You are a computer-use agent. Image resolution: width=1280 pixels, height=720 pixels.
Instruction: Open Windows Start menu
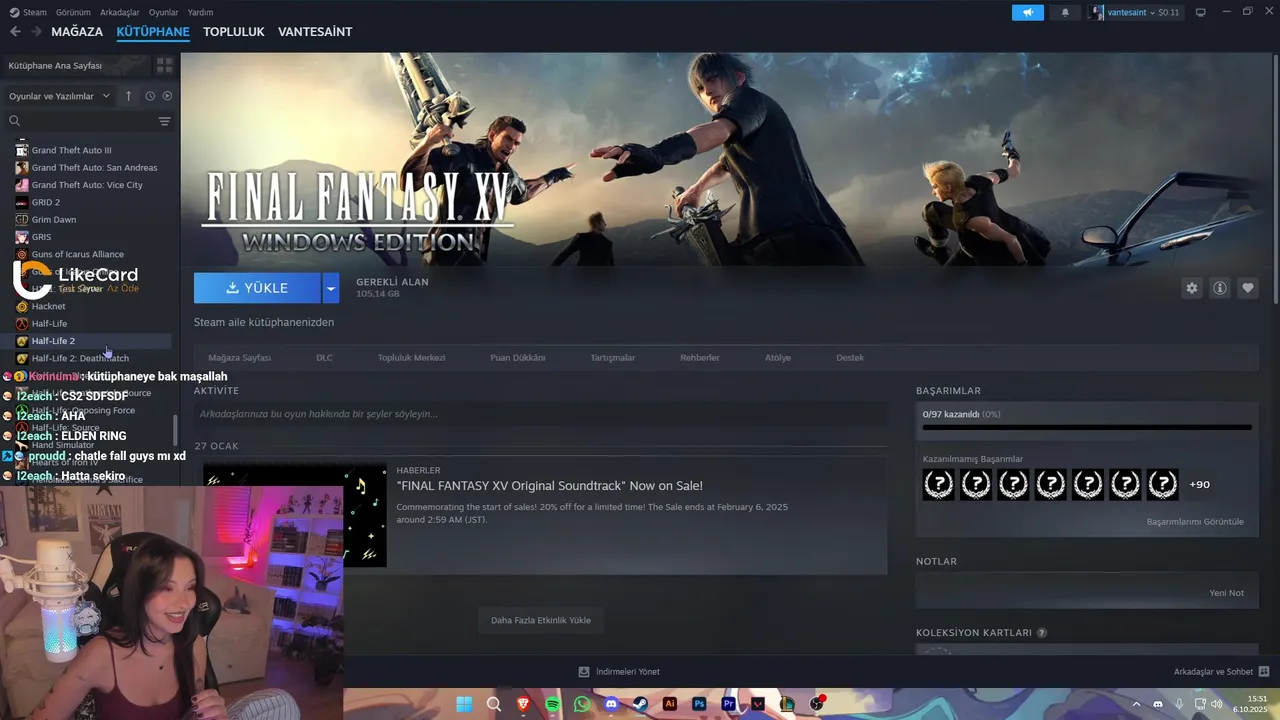464,704
